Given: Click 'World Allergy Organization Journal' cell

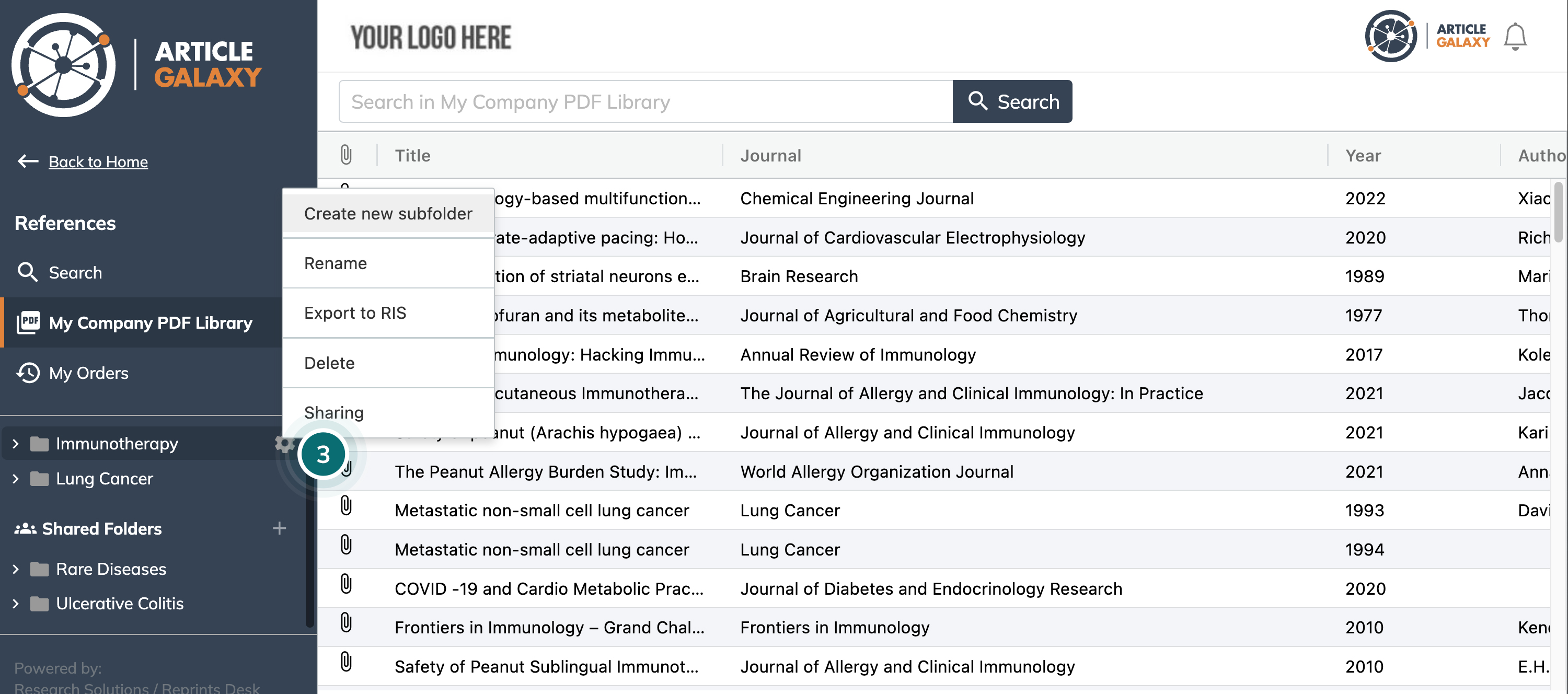Looking at the screenshot, I should (877, 472).
